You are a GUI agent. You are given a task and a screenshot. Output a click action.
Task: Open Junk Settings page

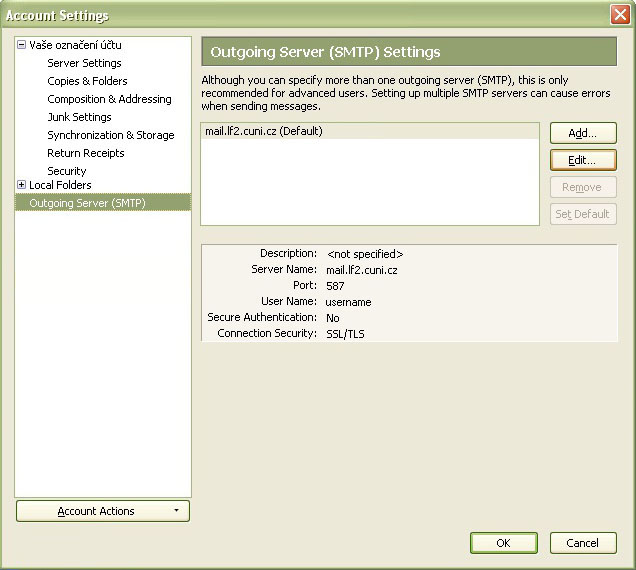pos(80,117)
